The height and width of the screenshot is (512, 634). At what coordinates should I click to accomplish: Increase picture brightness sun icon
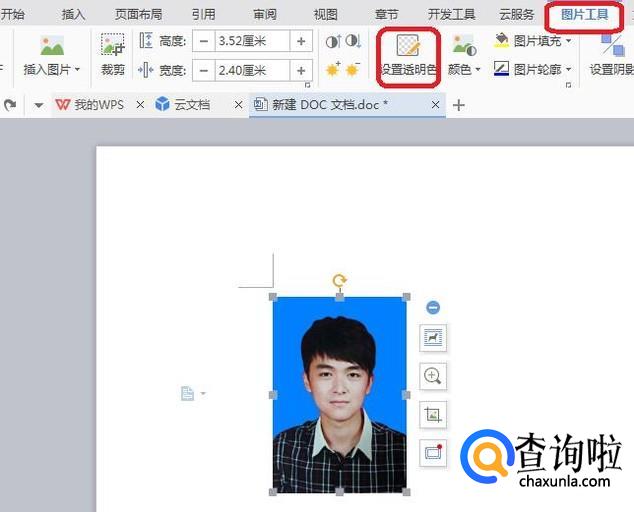333,70
